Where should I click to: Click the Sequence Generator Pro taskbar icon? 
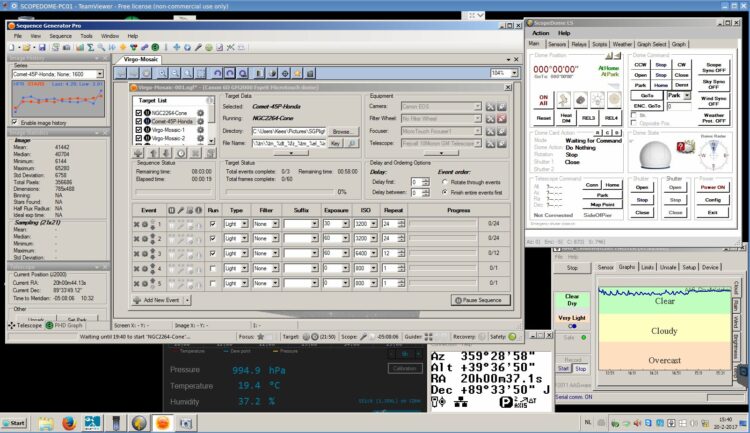pos(163,423)
